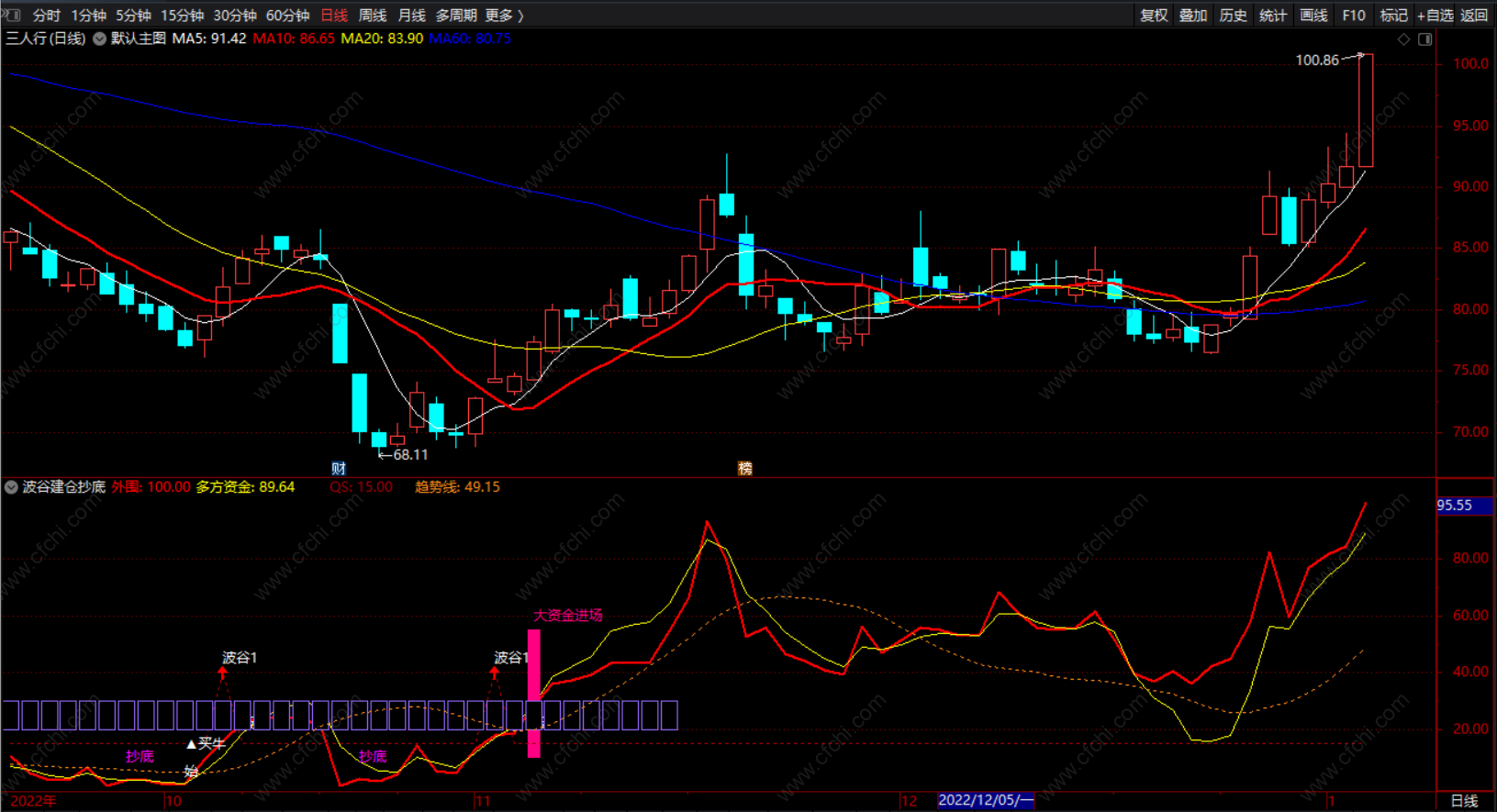Switch to 分时 intraday view
The width and height of the screenshot is (1497, 812).
click(x=47, y=16)
